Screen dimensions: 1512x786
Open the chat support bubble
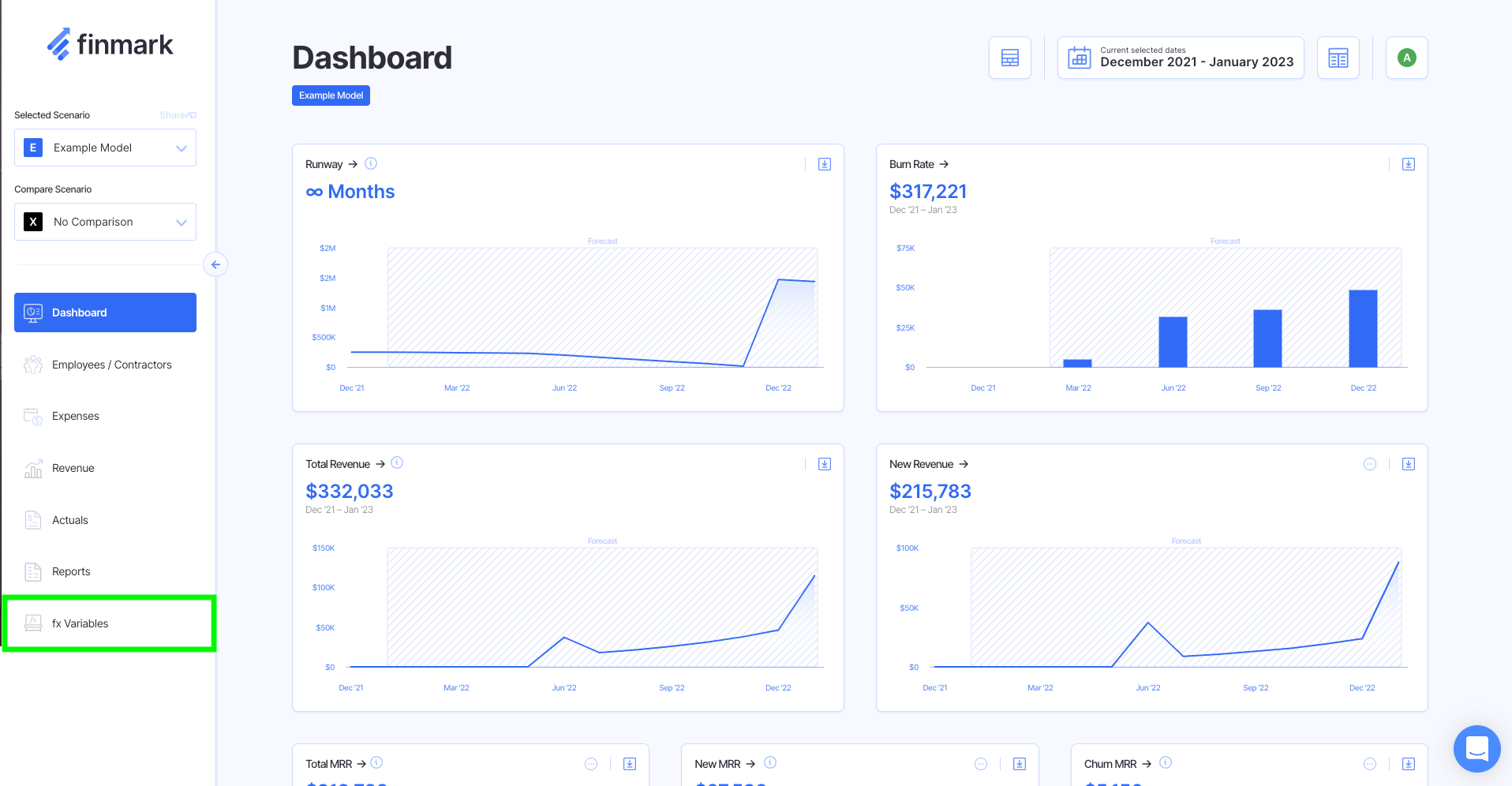1476,748
